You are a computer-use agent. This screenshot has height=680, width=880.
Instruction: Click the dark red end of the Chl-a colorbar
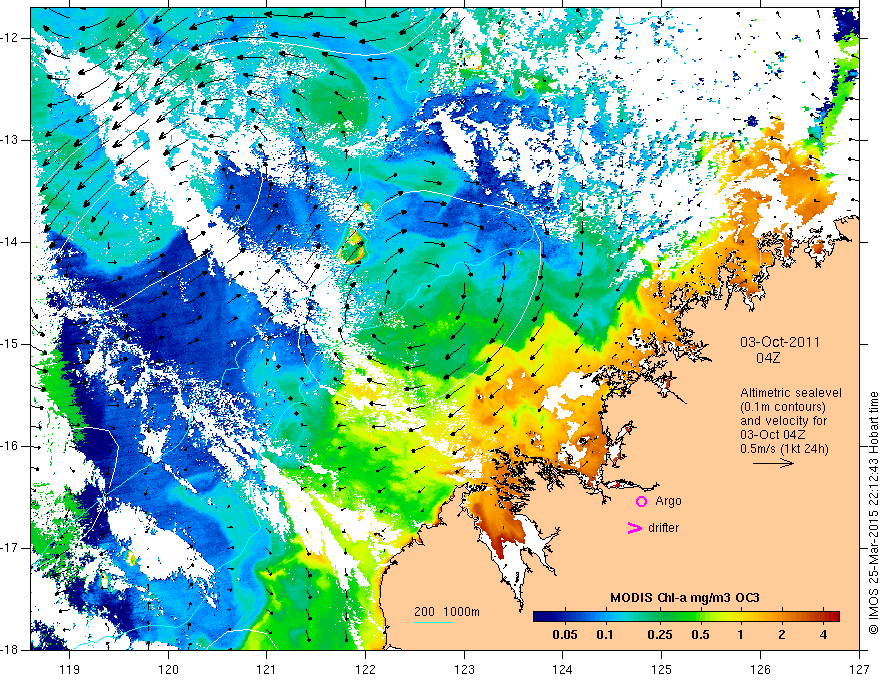[x=833, y=617]
